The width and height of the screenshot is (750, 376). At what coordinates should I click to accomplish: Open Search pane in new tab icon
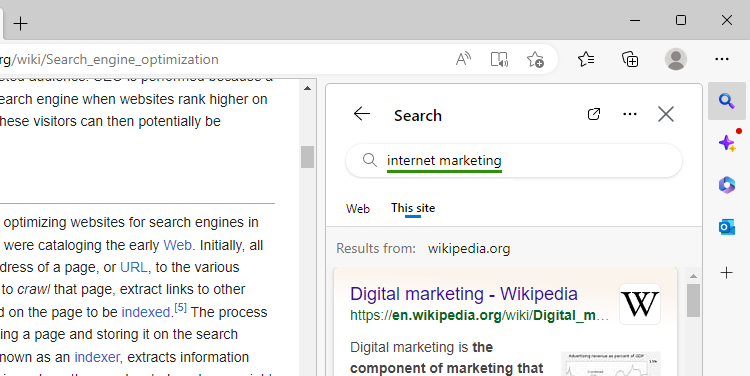click(594, 114)
